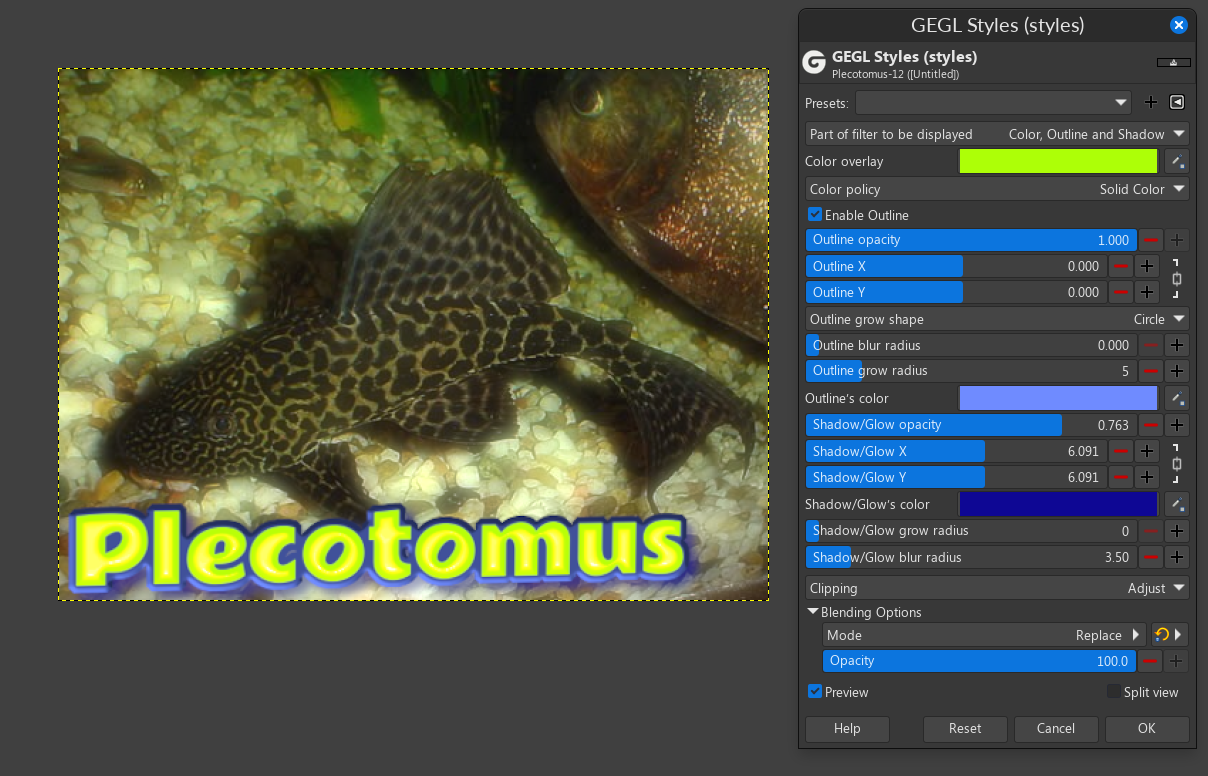
Task: Close the GEGL Styles dialog
Action: (x=1179, y=26)
